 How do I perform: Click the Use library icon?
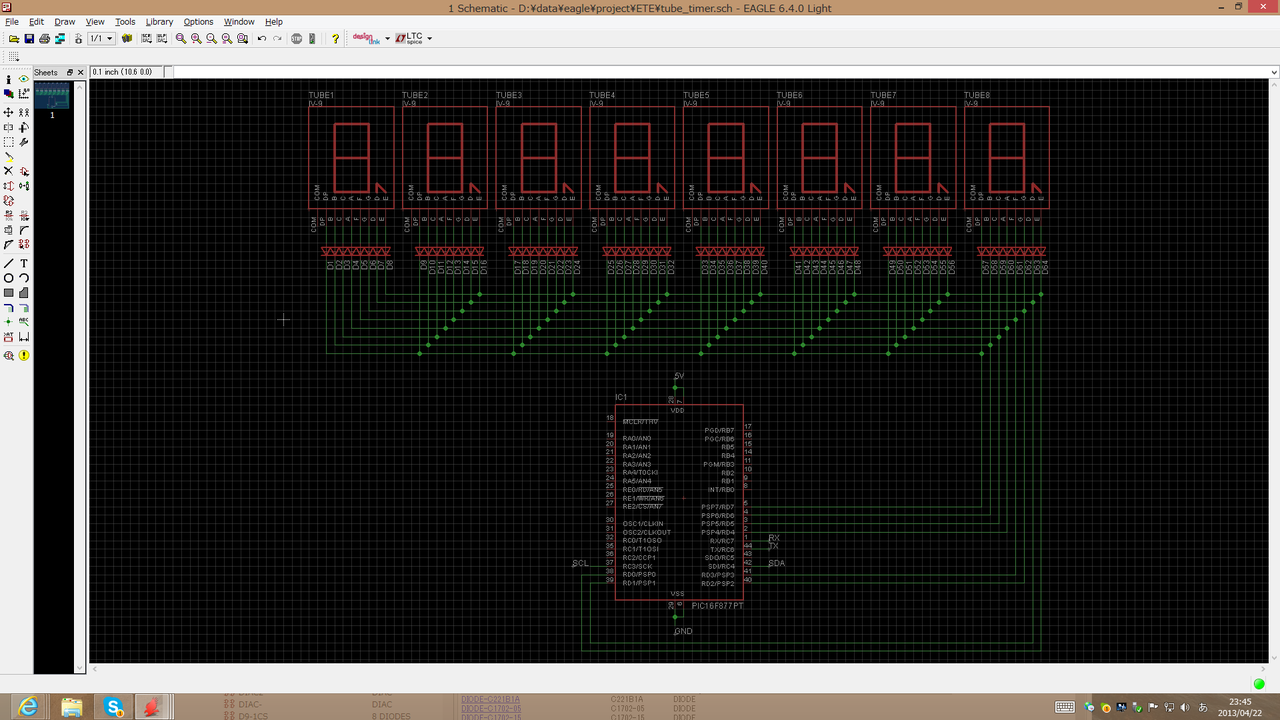click(x=127, y=39)
